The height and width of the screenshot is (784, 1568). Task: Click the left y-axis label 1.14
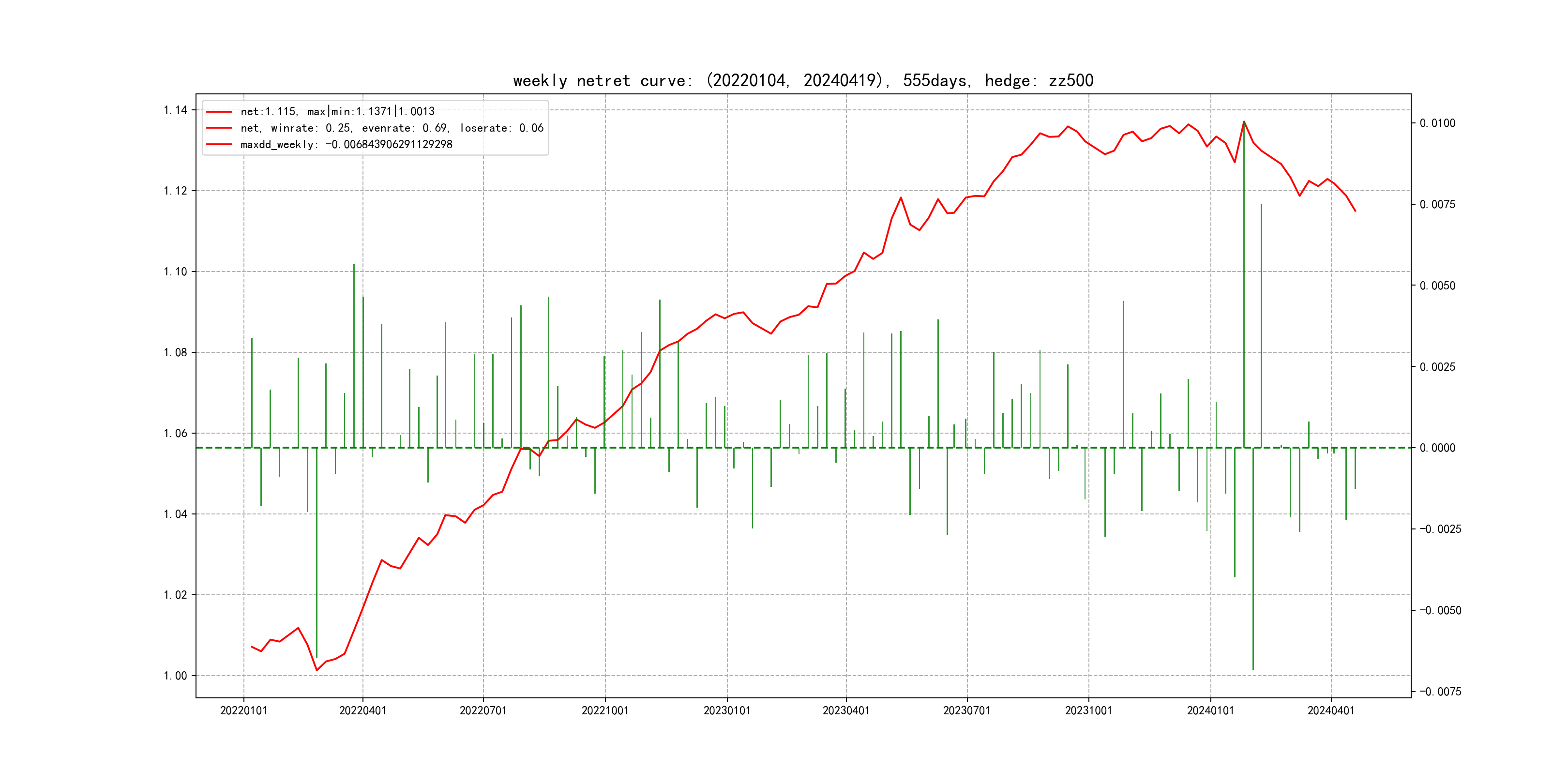[x=175, y=110]
